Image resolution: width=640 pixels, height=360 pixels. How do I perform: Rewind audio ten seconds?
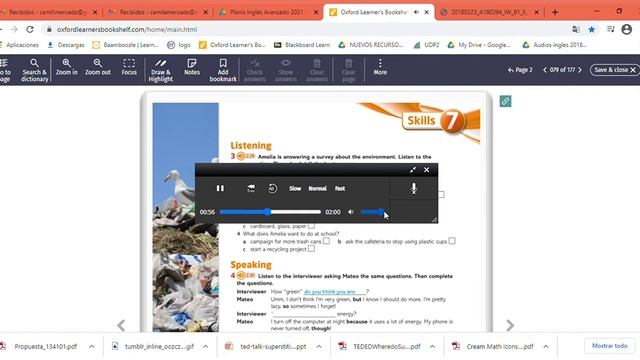(x=272, y=188)
